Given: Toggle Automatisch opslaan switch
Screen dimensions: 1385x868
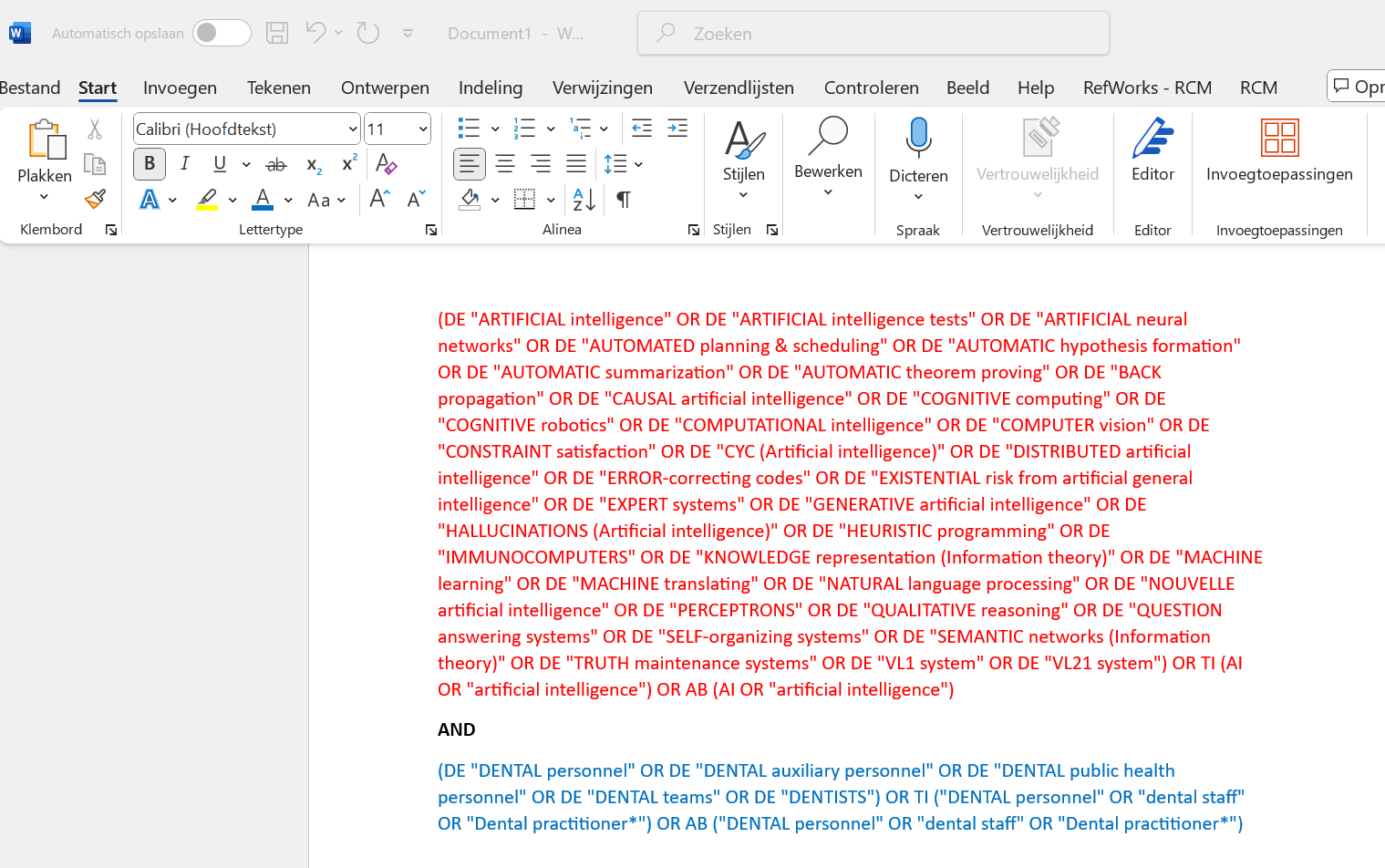Looking at the screenshot, I should pos(222,33).
